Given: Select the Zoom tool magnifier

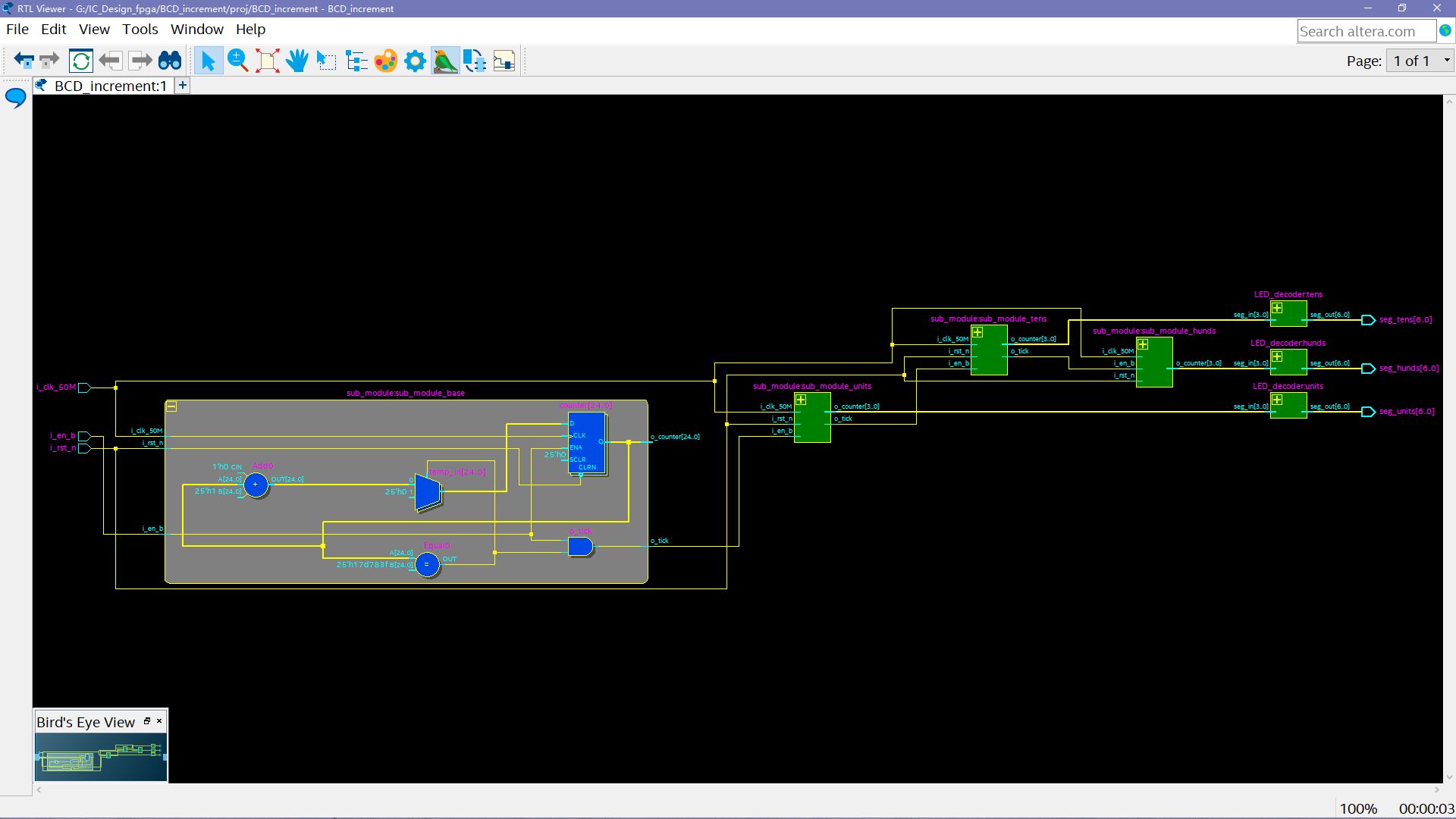Looking at the screenshot, I should tap(237, 61).
